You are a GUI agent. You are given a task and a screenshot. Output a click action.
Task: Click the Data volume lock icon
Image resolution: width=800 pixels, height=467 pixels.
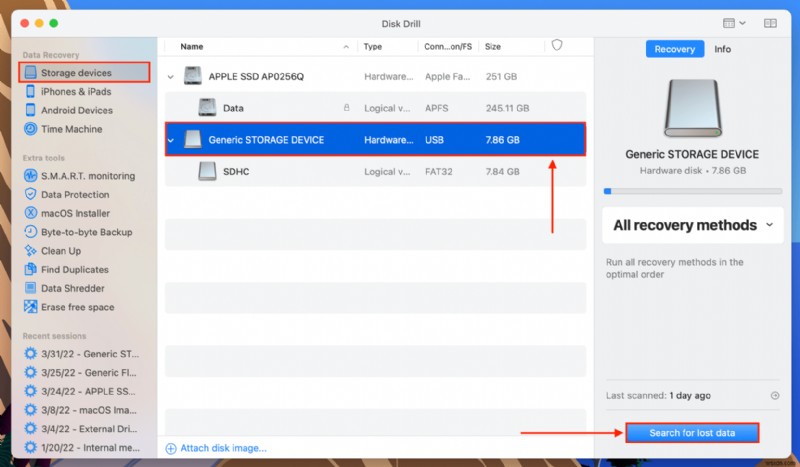coord(346,108)
